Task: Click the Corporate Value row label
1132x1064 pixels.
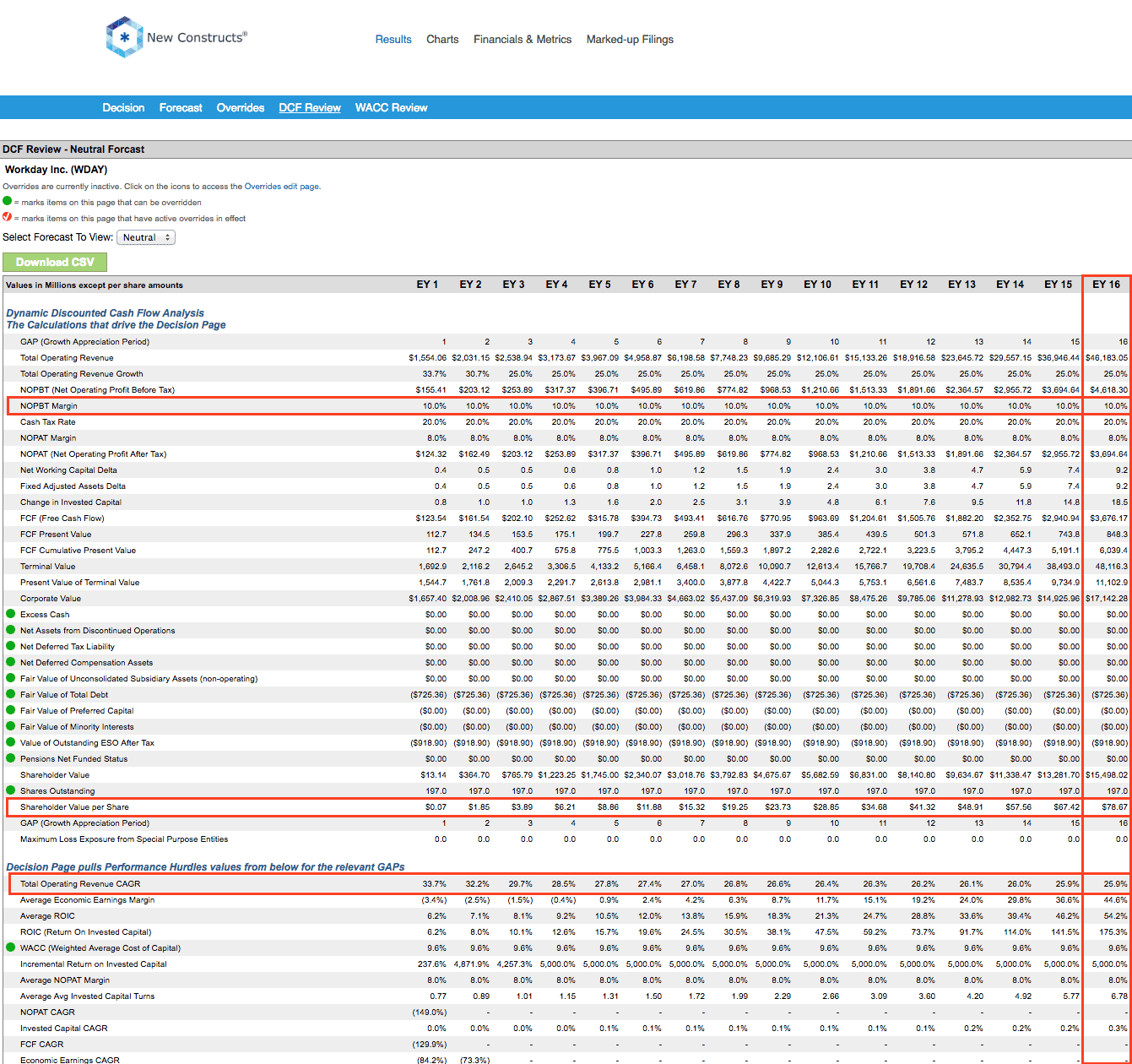Action: [x=51, y=599]
